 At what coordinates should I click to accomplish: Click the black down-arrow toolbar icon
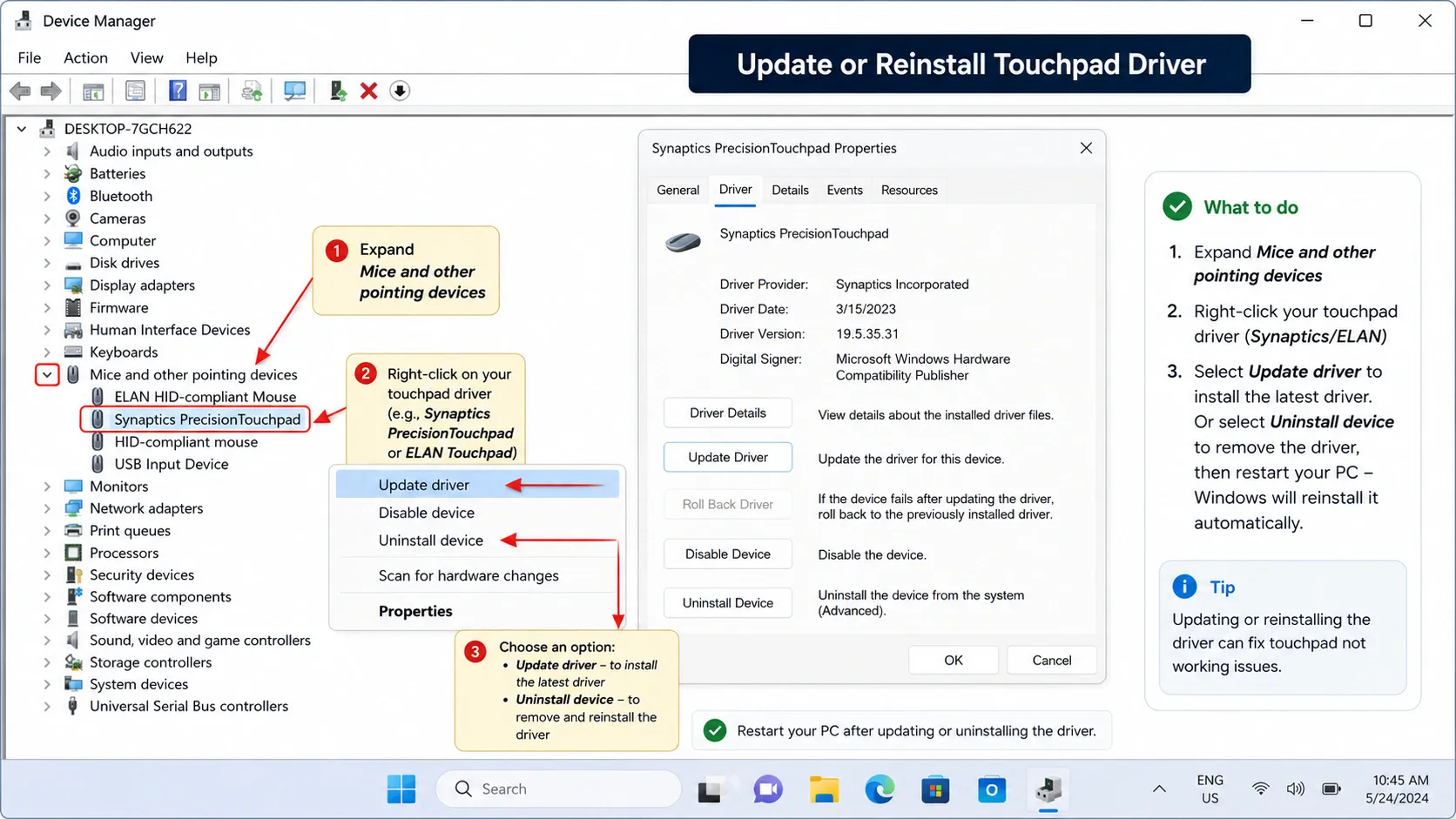click(400, 91)
